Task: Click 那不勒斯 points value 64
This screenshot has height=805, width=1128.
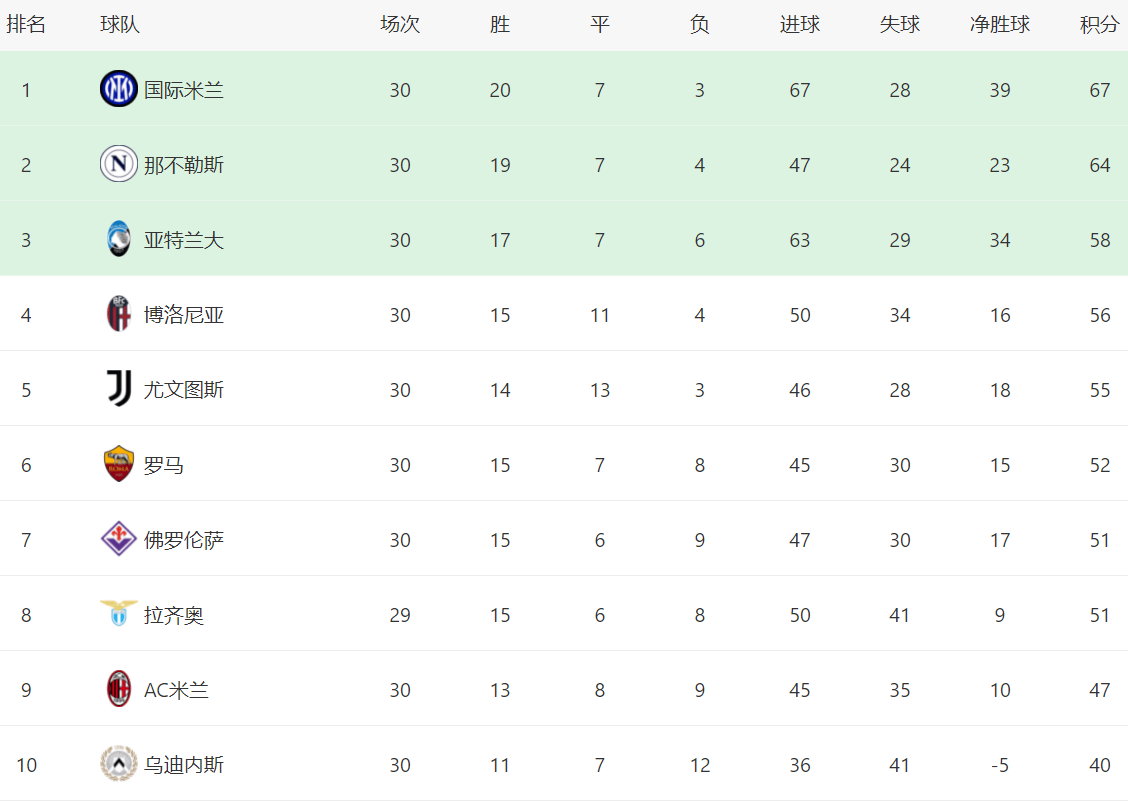Action: [1100, 165]
